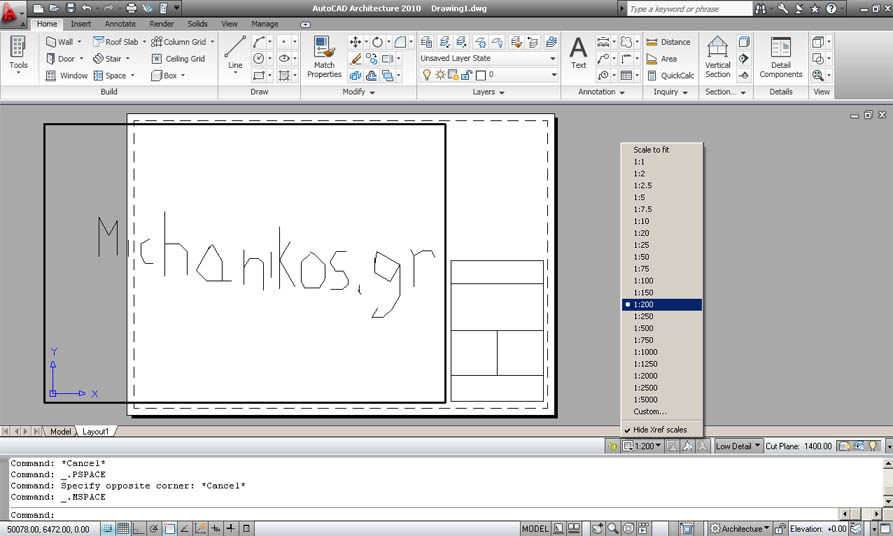
Task: Select the Stair tool
Action: [x=108, y=59]
